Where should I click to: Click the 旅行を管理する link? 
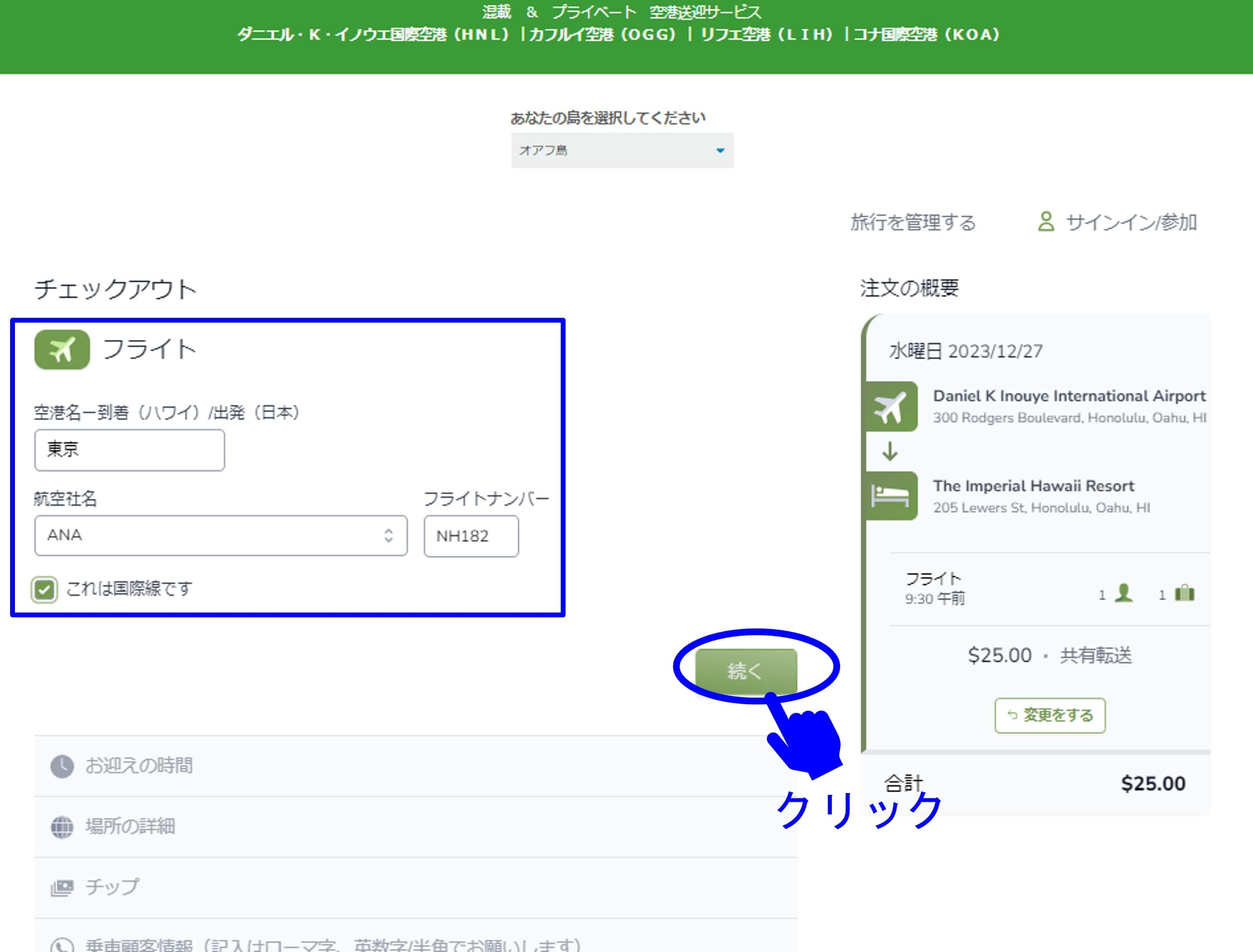click(x=913, y=222)
